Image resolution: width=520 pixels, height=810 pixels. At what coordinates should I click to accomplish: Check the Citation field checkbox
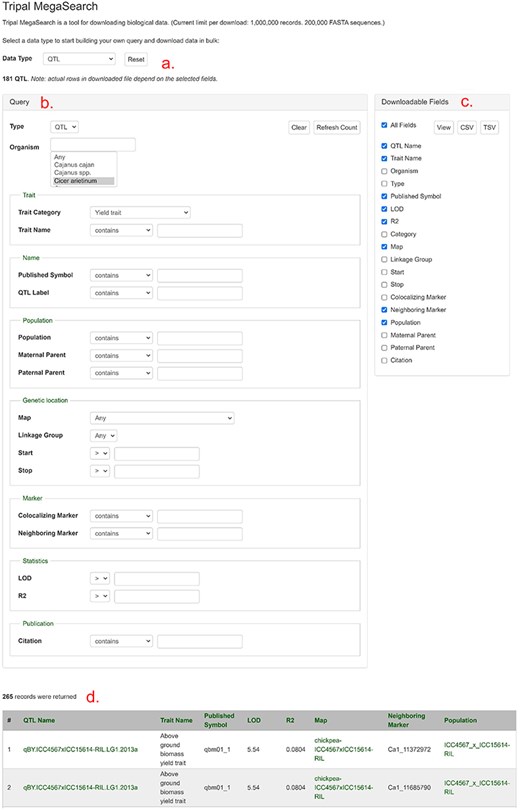click(384, 361)
